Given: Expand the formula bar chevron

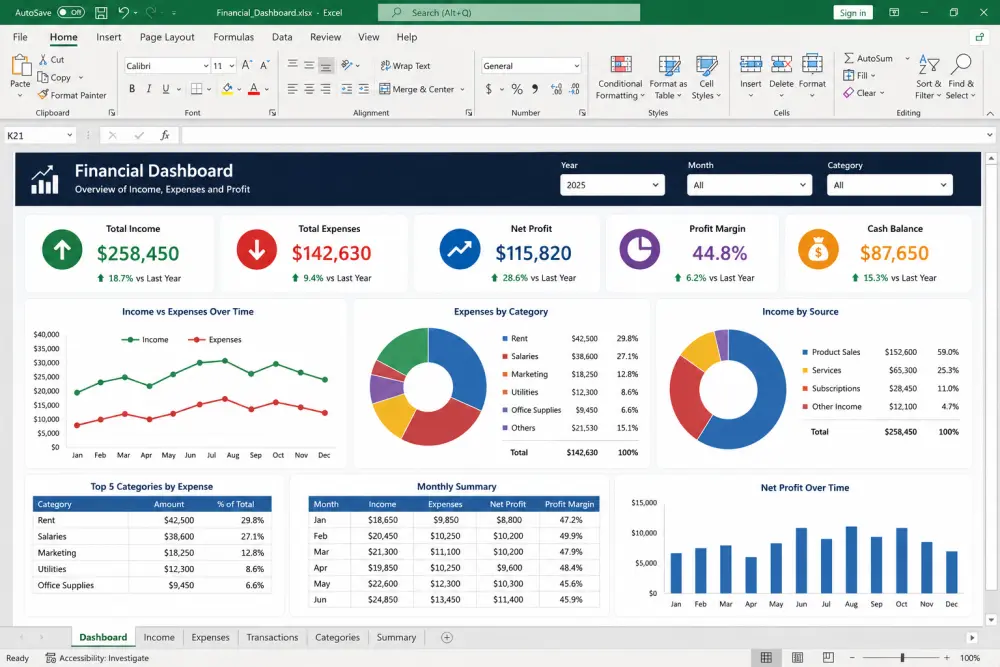Looking at the screenshot, I should pos(989,135).
